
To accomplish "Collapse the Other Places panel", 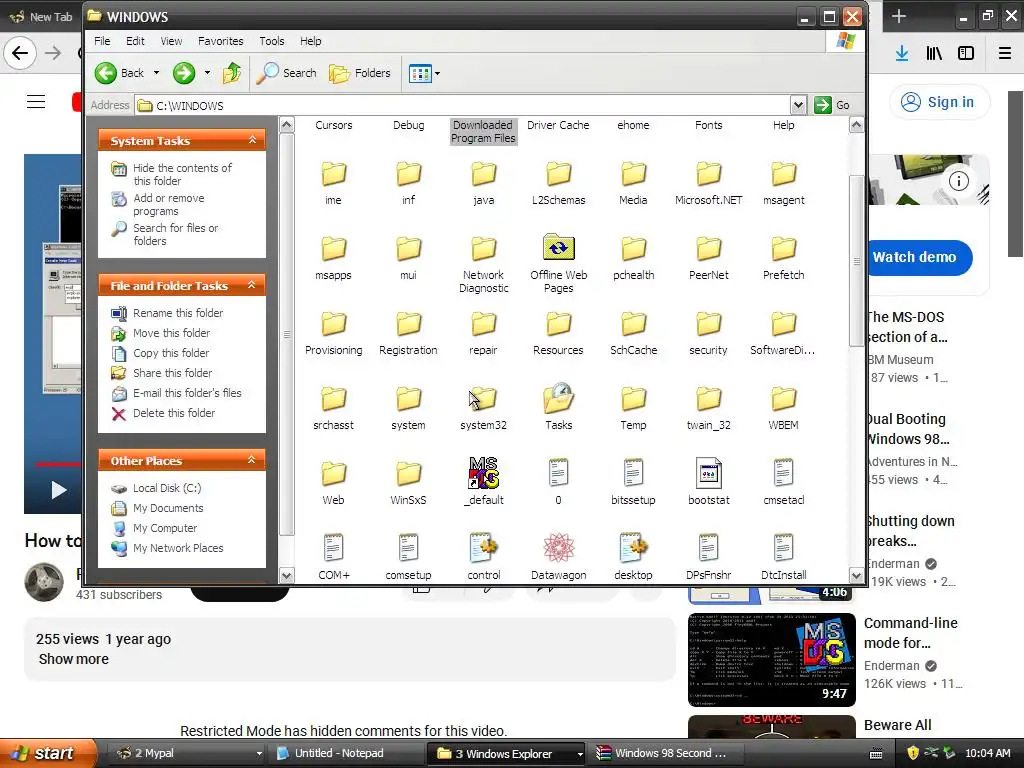I will 252,460.
